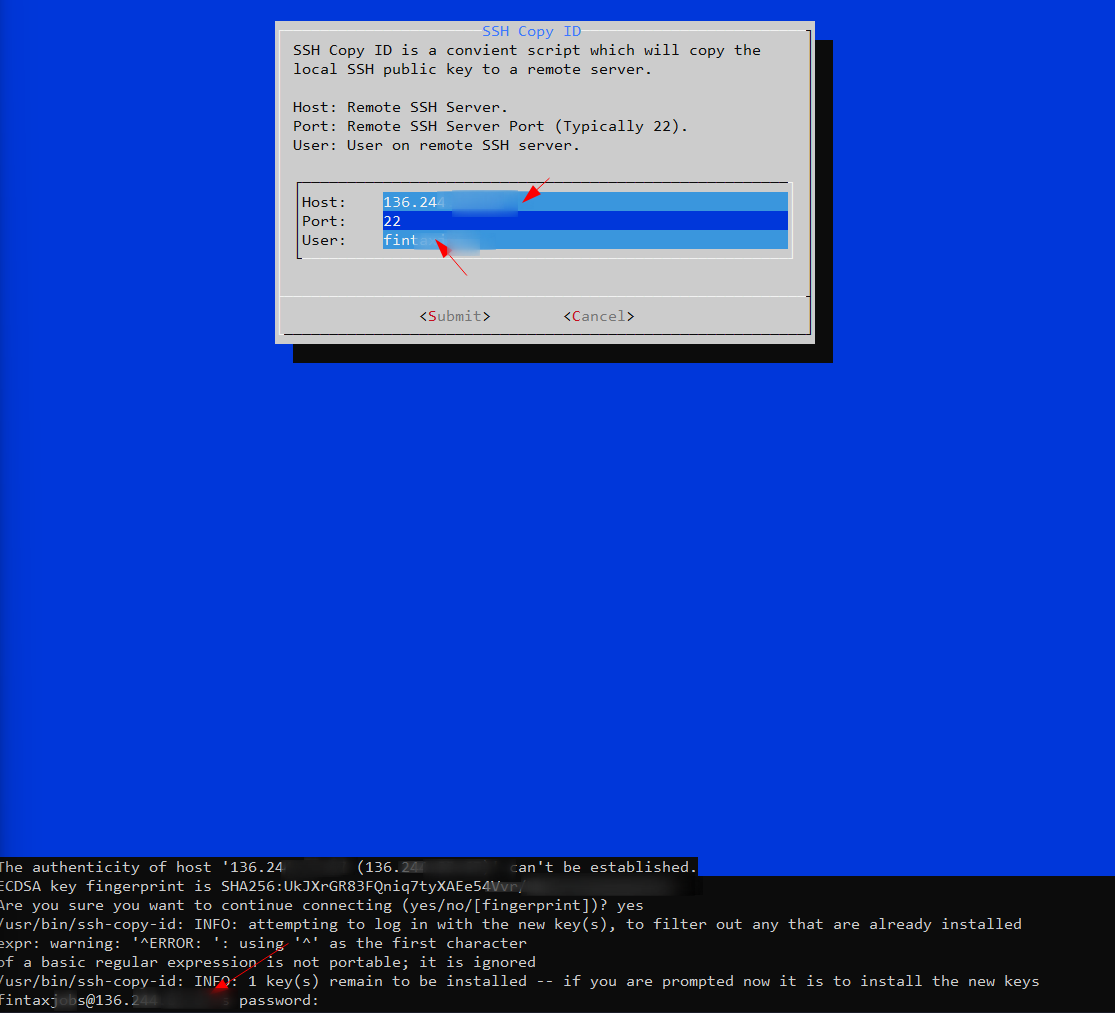Click the User: field label
The image size is (1115, 1013).
tap(323, 240)
